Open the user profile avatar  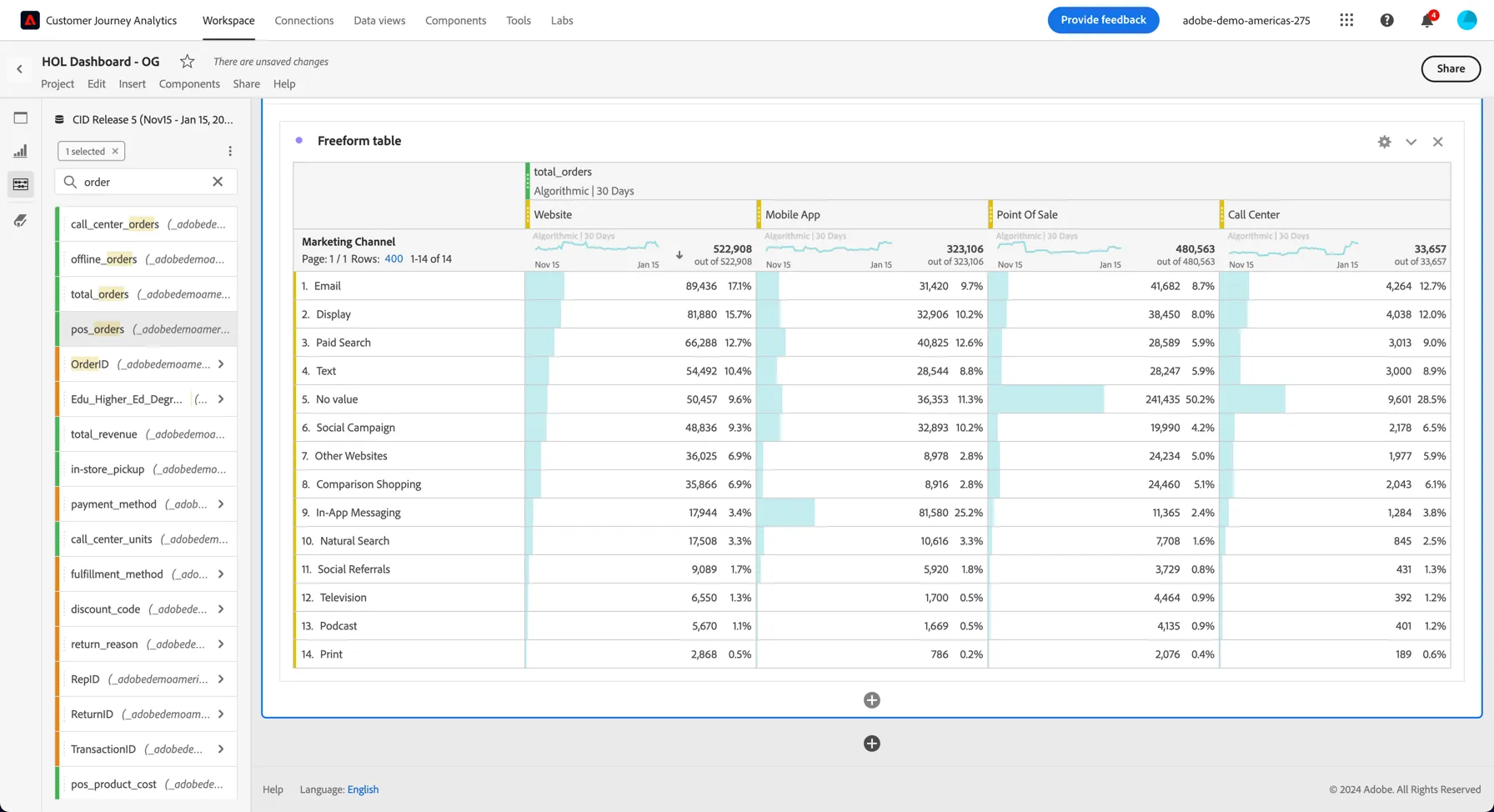tap(1467, 20)
